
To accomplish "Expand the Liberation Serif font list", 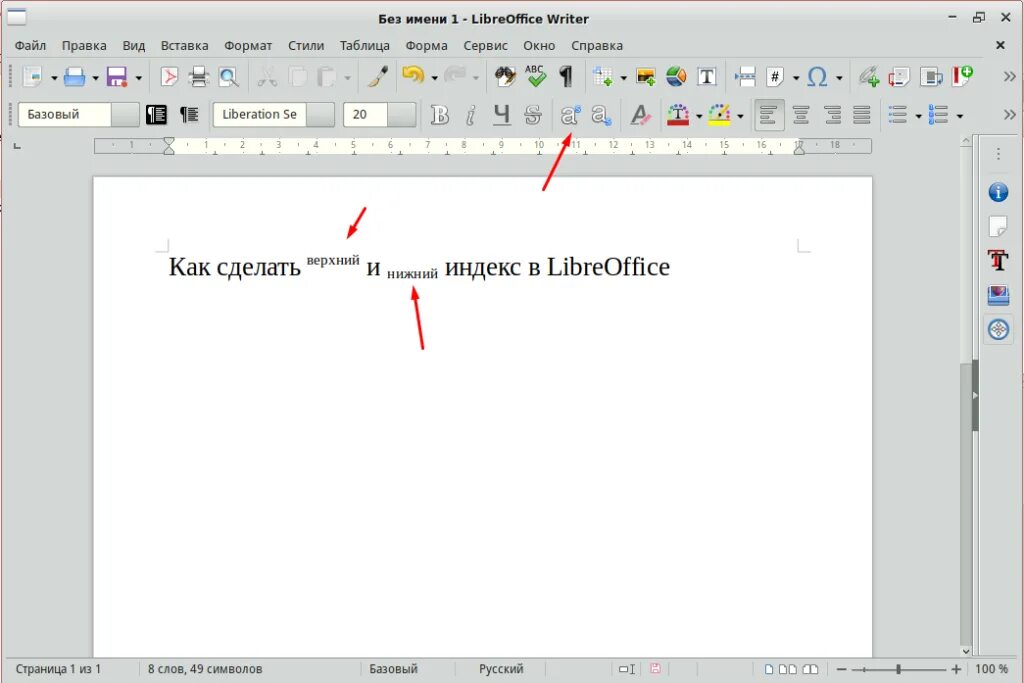I will (320, 115).
